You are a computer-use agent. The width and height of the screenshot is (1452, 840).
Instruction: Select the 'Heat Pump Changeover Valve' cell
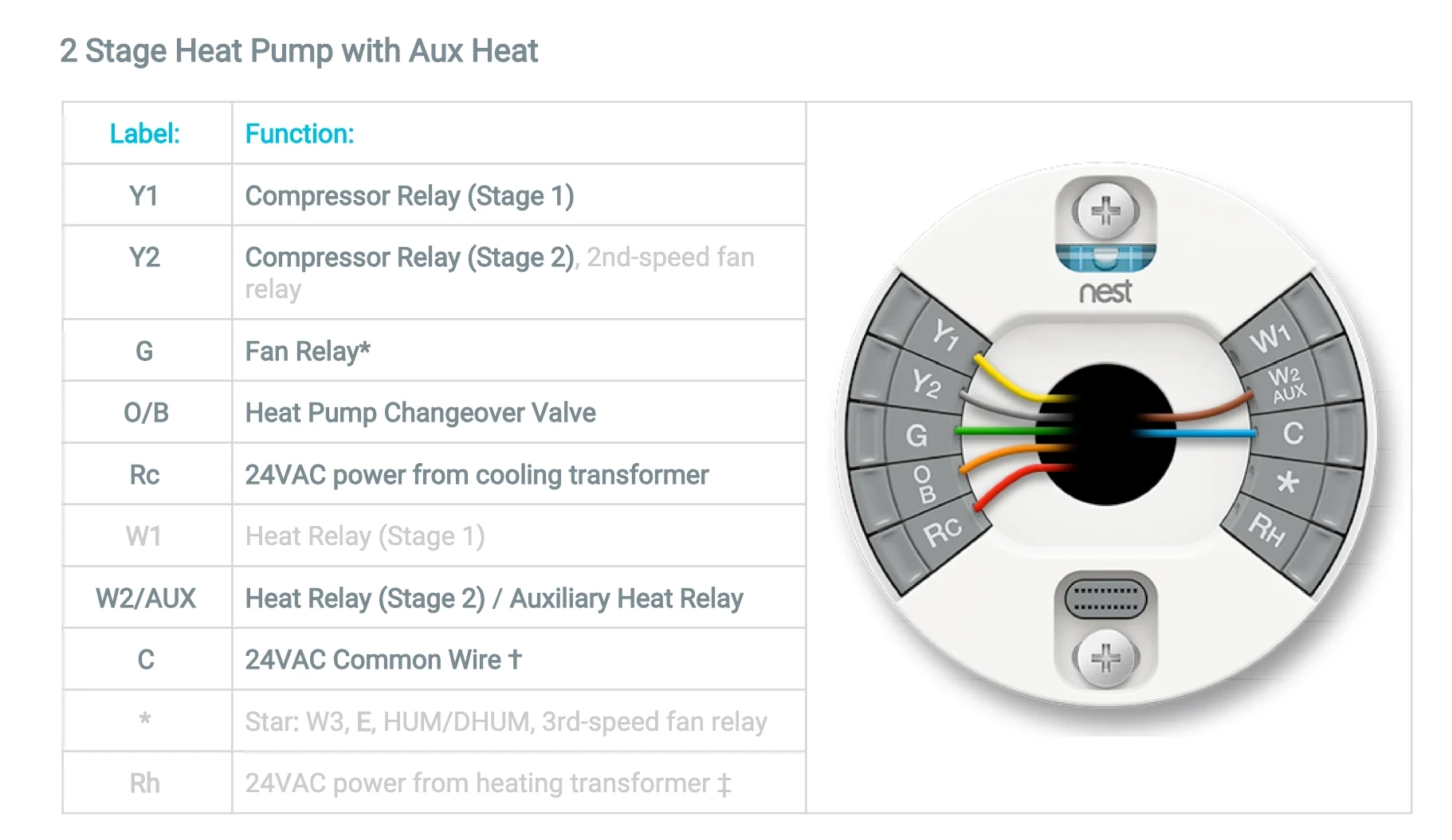420,413
